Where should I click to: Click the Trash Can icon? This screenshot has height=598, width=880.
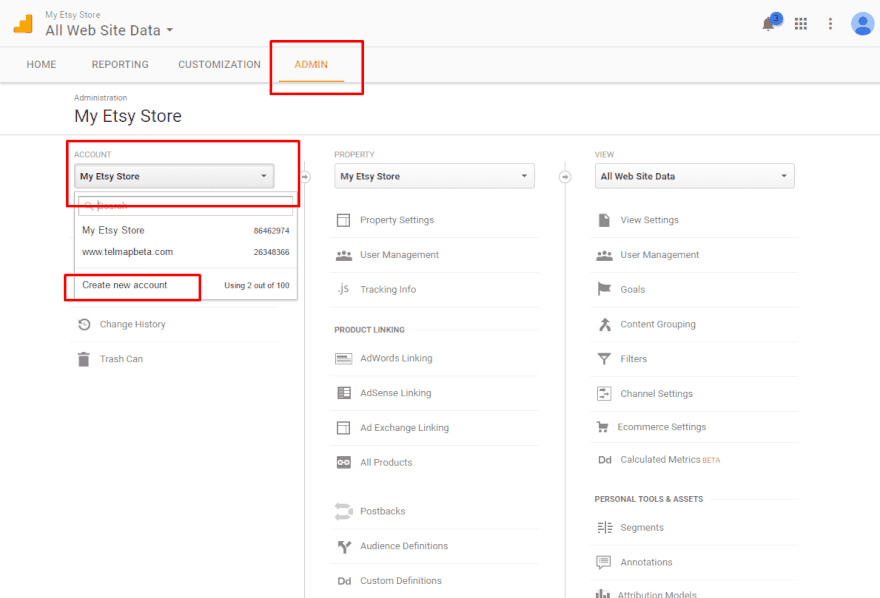coord(84,359)
